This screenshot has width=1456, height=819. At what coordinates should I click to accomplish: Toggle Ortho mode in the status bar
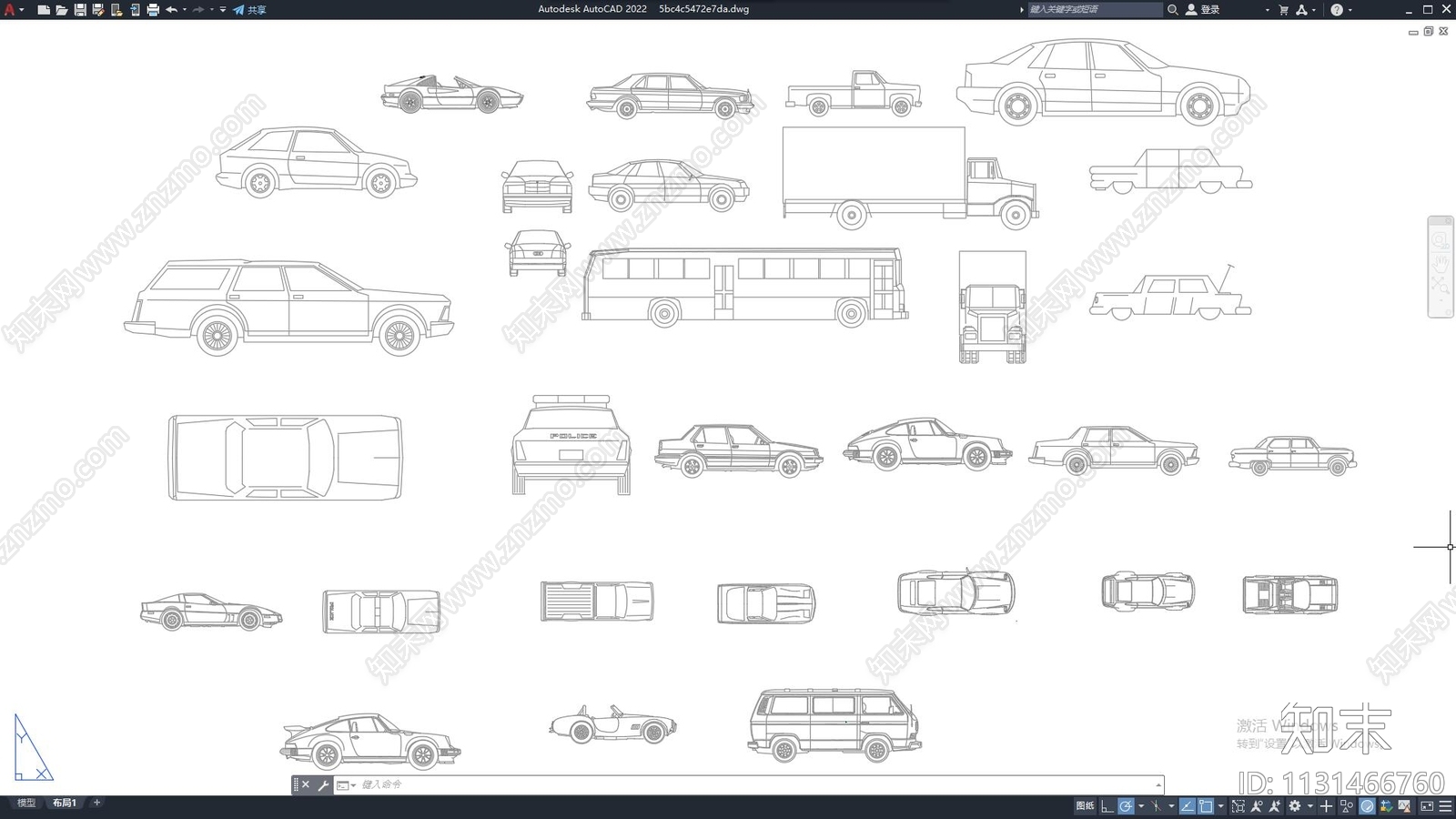pyautogui.click(x=1107, y=806)
